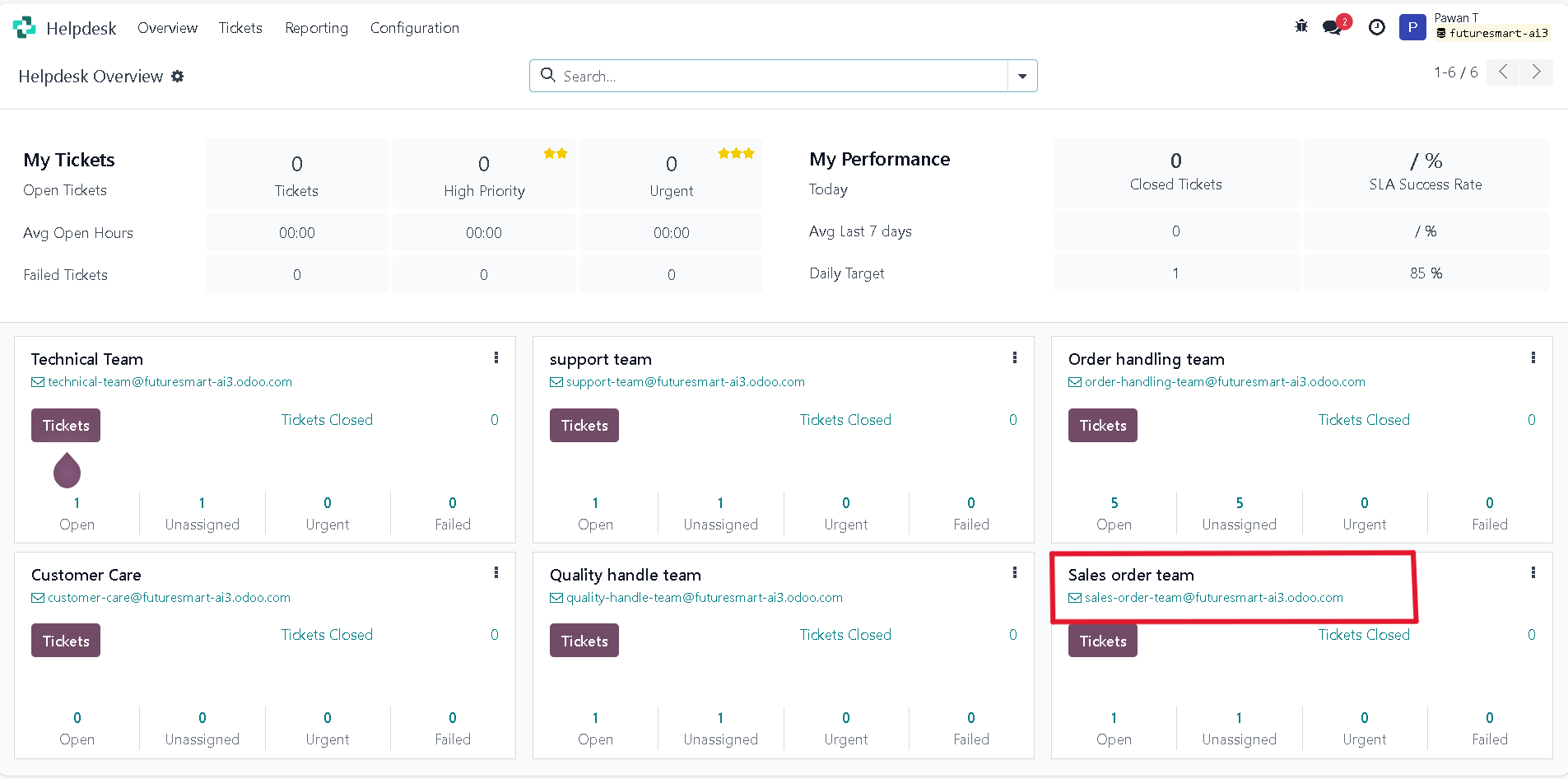Image resolution: width=1568 pixels, height=779 pixels.
Task: Click Tickets button on Order handling team
Action: 1103,426
